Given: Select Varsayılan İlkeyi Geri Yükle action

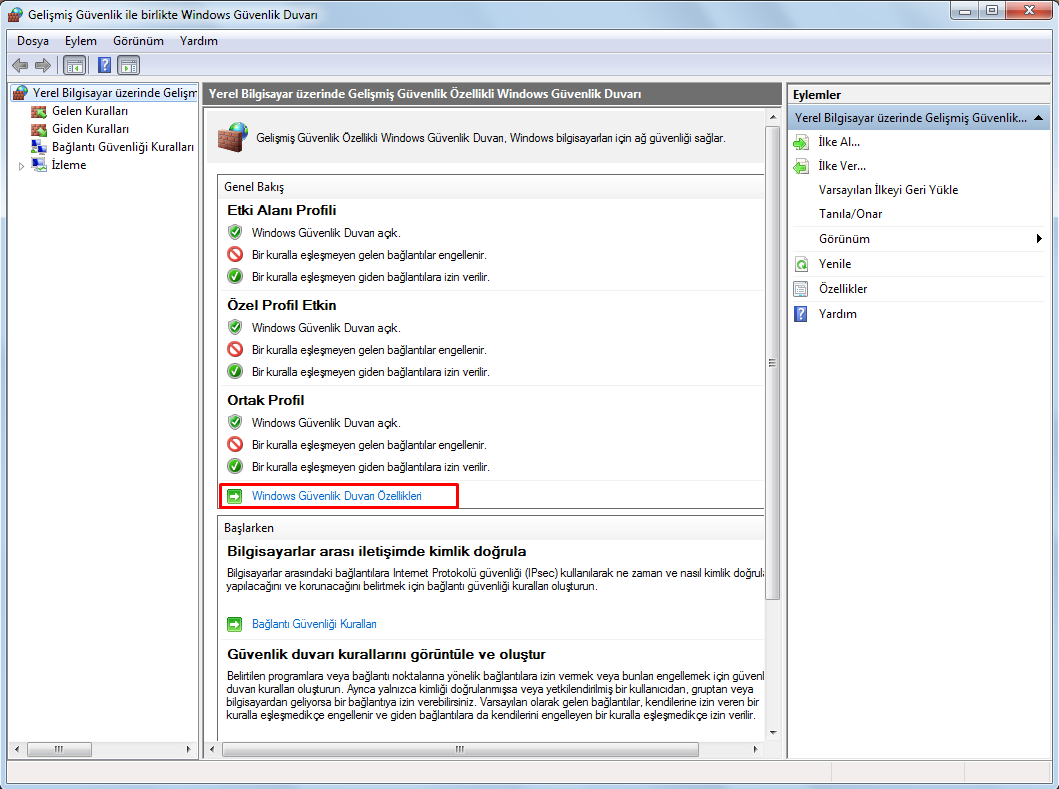Looking at the screenshot, I should click(x=888, y=190).
